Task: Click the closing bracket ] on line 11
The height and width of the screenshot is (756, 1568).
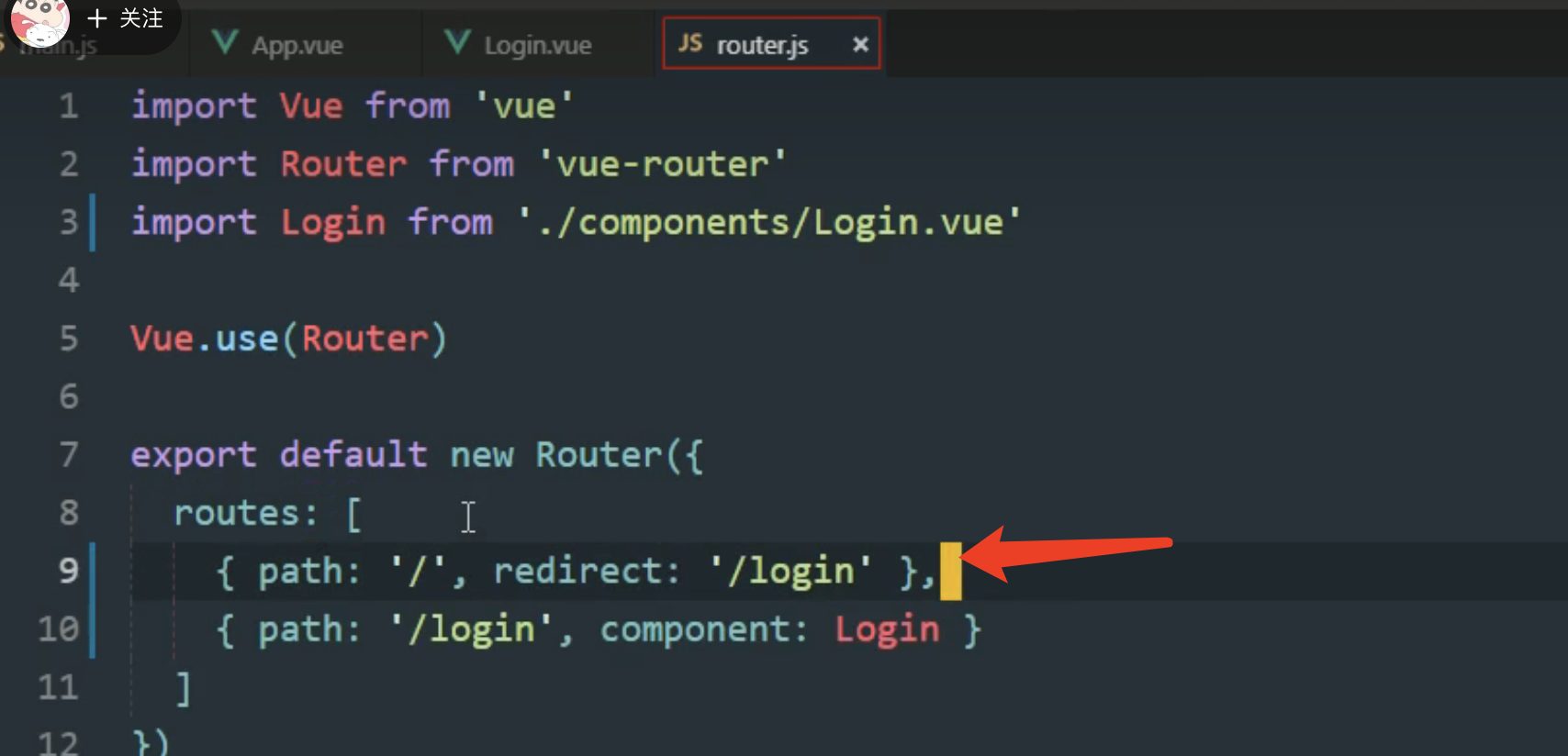Action: click(183, 687)
